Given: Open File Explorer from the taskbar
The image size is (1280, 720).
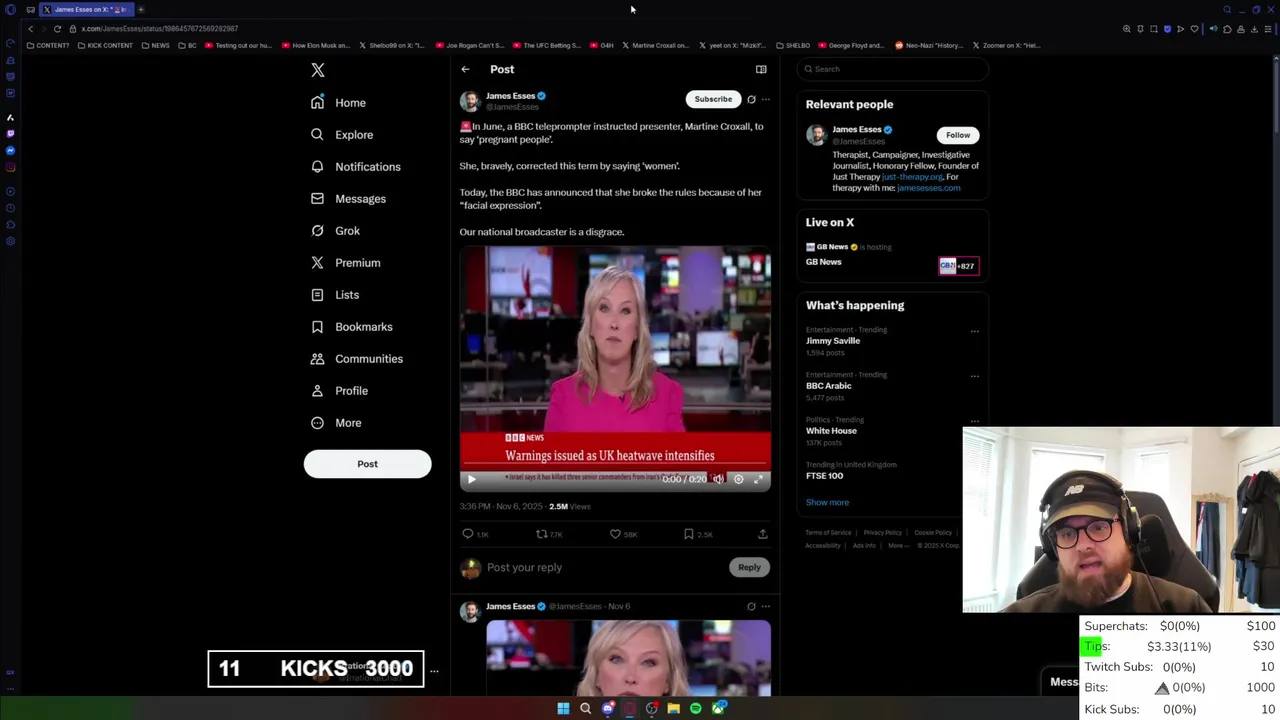Looking at the screenshot, I should [674, 709].
